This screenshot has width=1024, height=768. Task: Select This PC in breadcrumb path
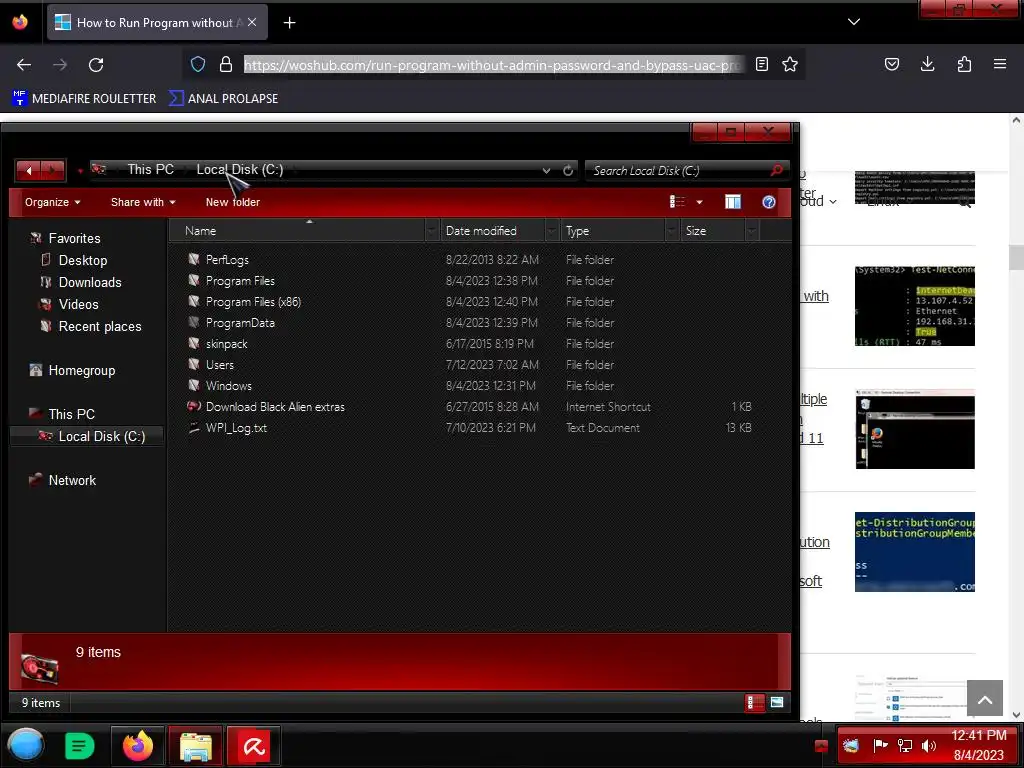click(x=150, y=170)
